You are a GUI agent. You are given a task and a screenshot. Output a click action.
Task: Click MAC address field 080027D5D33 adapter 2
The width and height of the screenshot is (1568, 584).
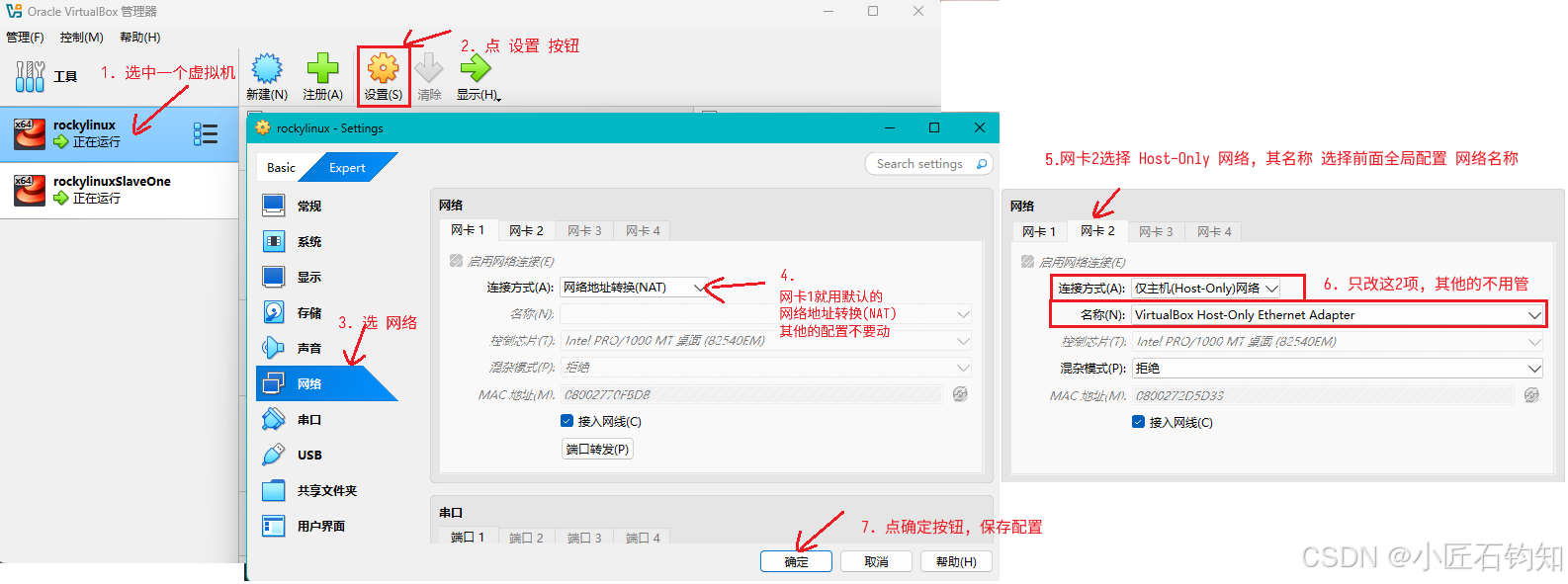point(1323,395)
